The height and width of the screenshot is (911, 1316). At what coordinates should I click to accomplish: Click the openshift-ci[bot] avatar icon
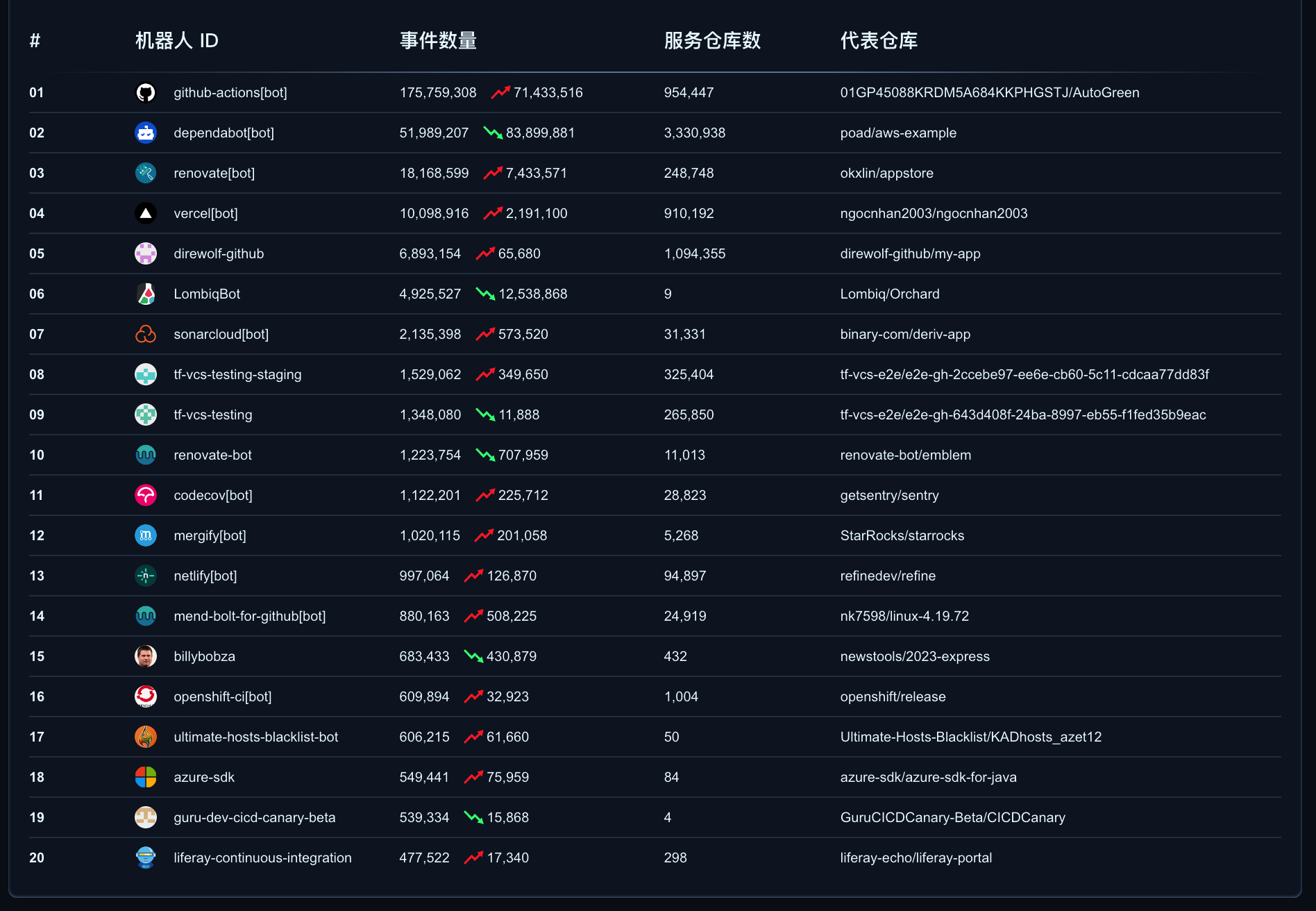[146, 696]
